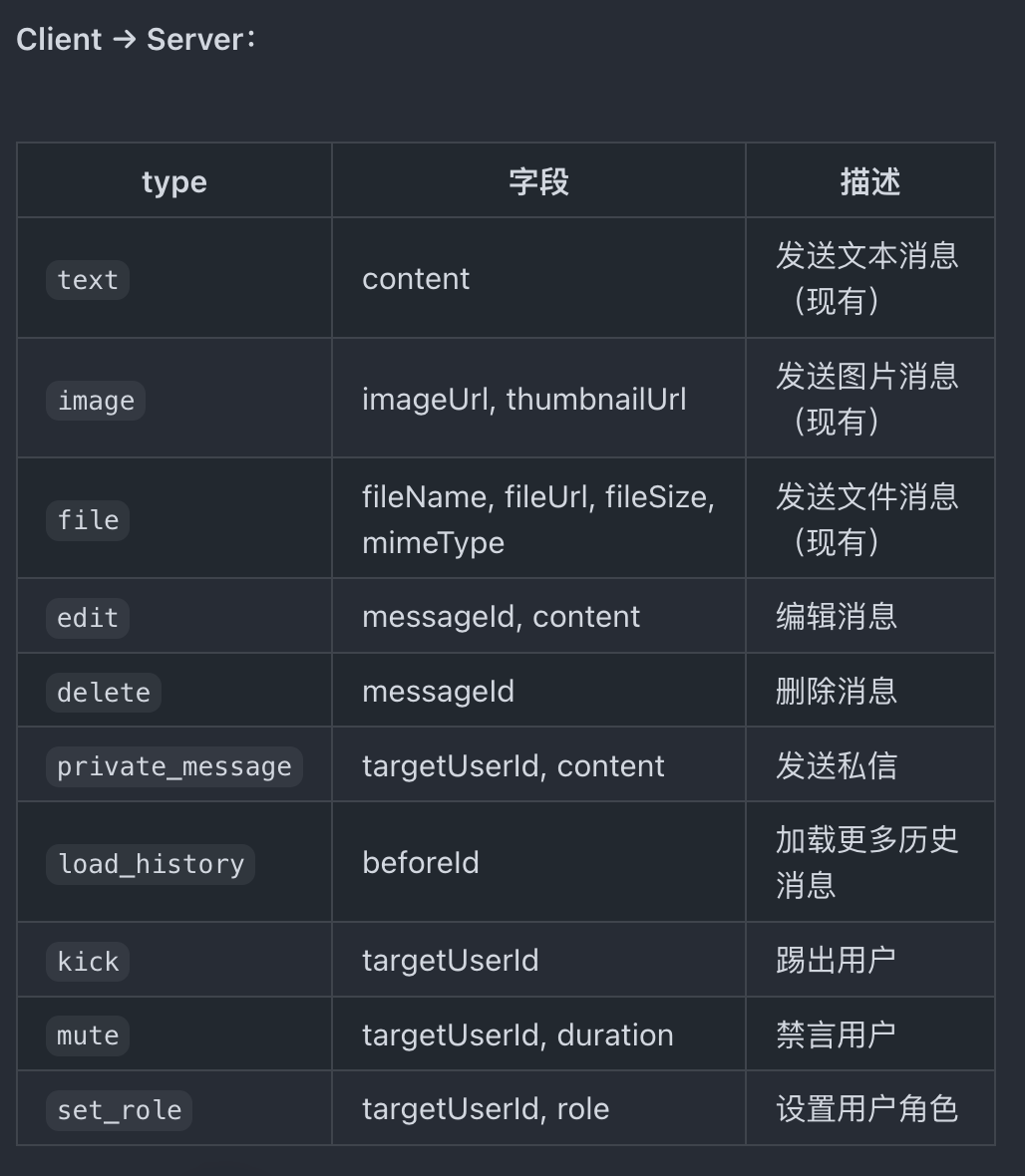
Task: Click the "Client → Server" heading text
Action: pyautogui.click(x=136, y=40)
